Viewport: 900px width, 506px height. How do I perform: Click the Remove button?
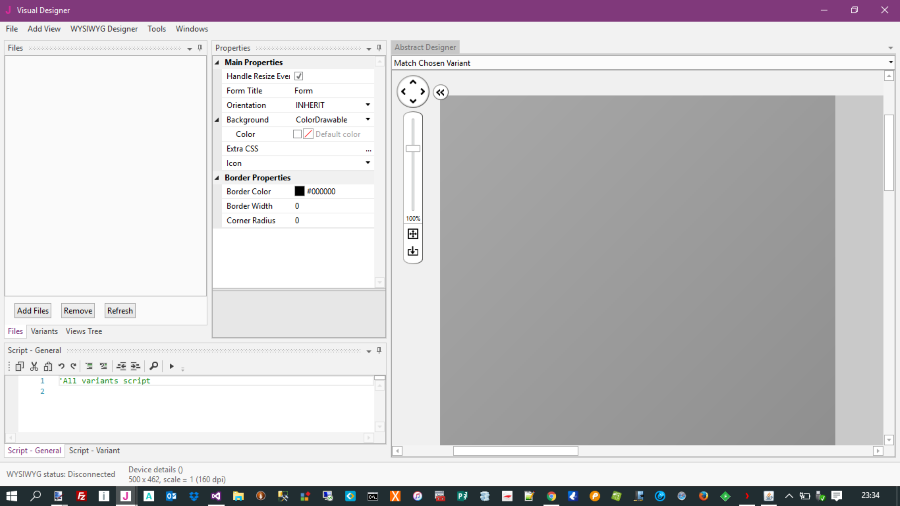[77, 310]
